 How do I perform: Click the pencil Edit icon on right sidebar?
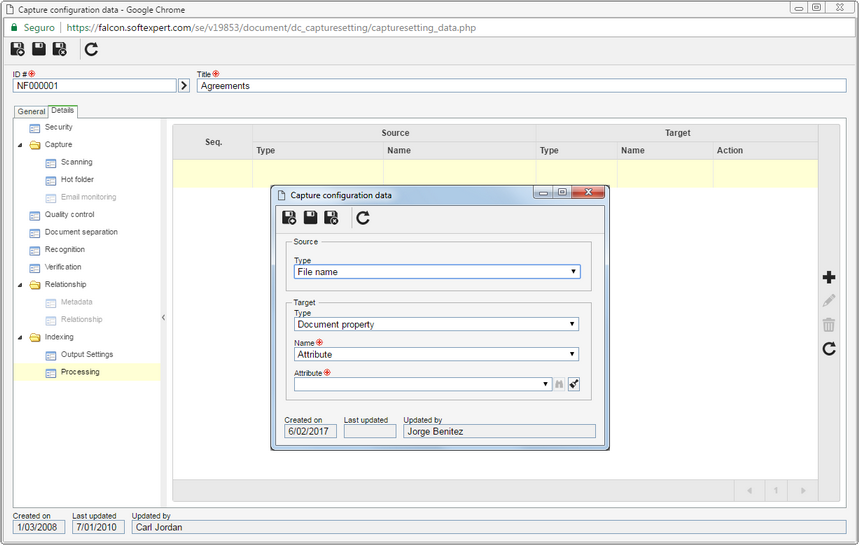tap(829, 301)
